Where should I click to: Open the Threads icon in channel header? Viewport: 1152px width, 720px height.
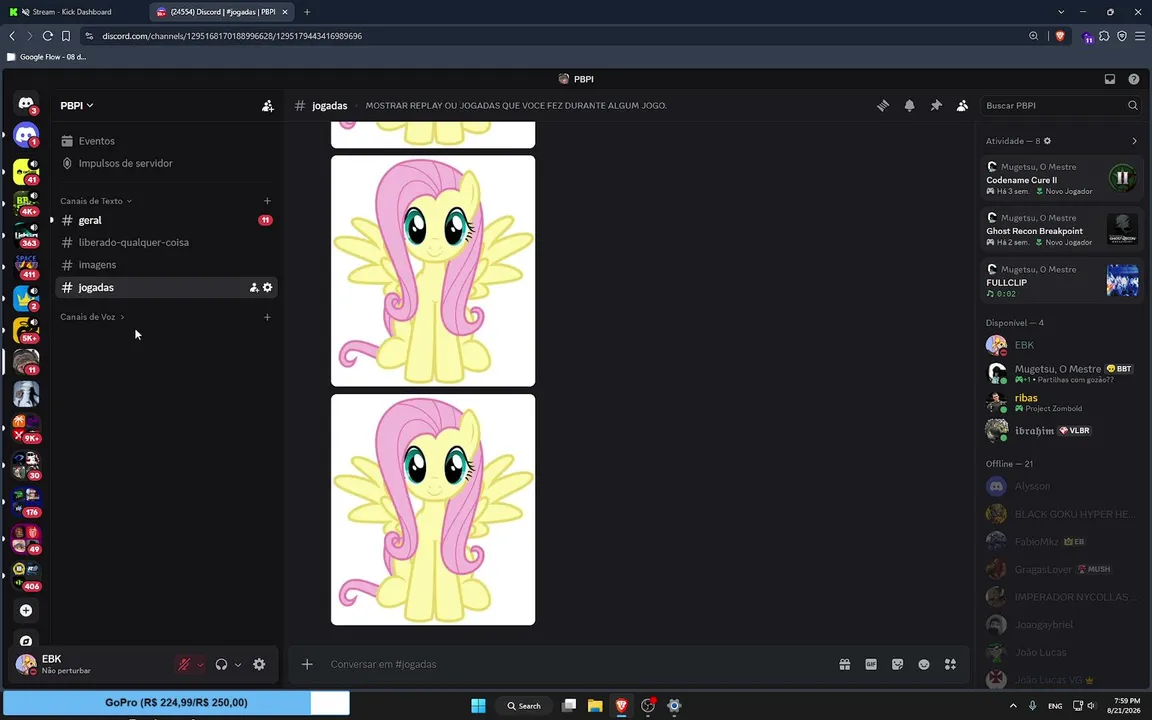point(883,106)
